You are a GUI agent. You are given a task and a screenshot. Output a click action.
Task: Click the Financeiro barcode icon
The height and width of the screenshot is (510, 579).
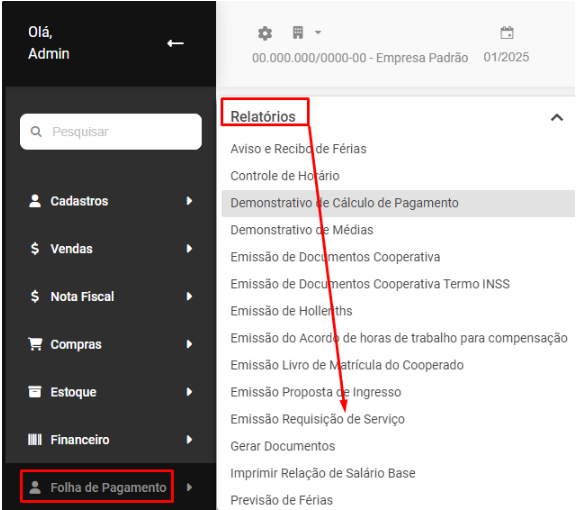point(35,439)
